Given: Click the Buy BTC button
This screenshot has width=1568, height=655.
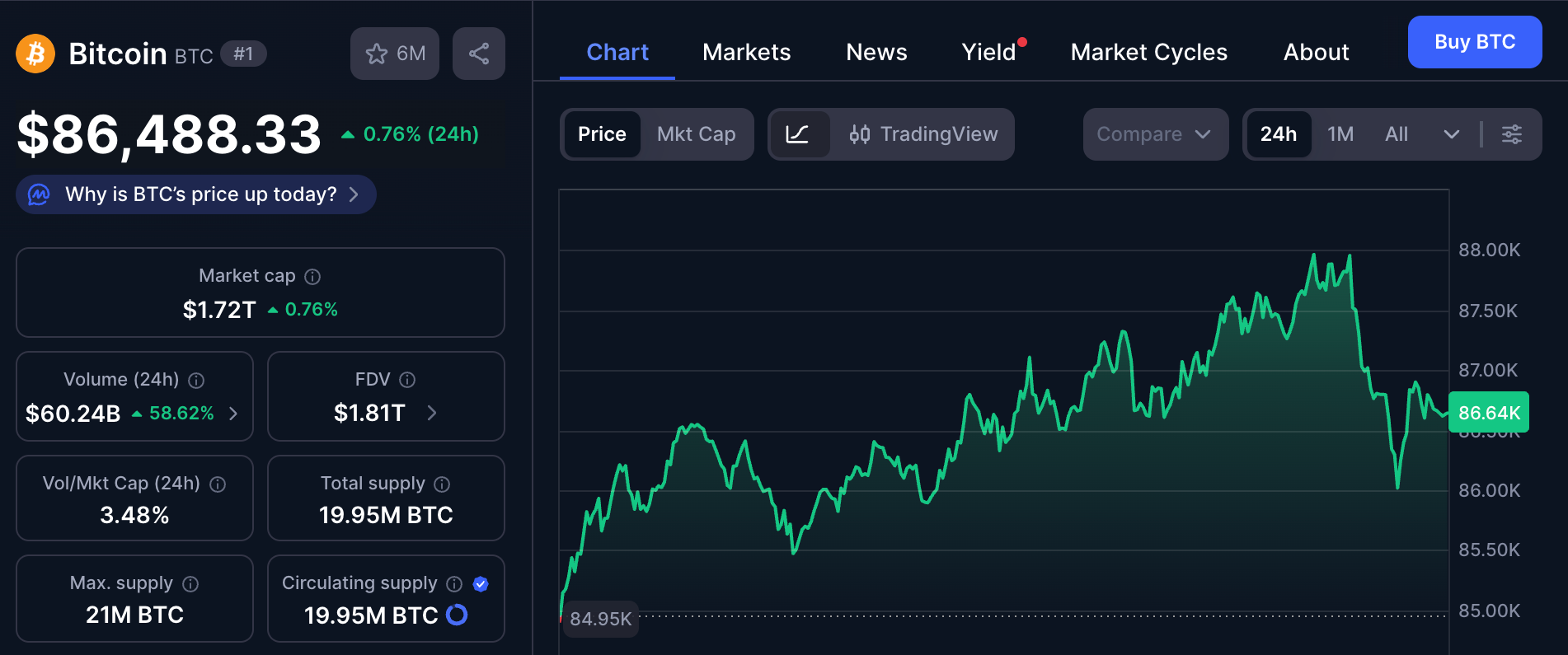Looking at the screenshot, I should [1474, 42].
